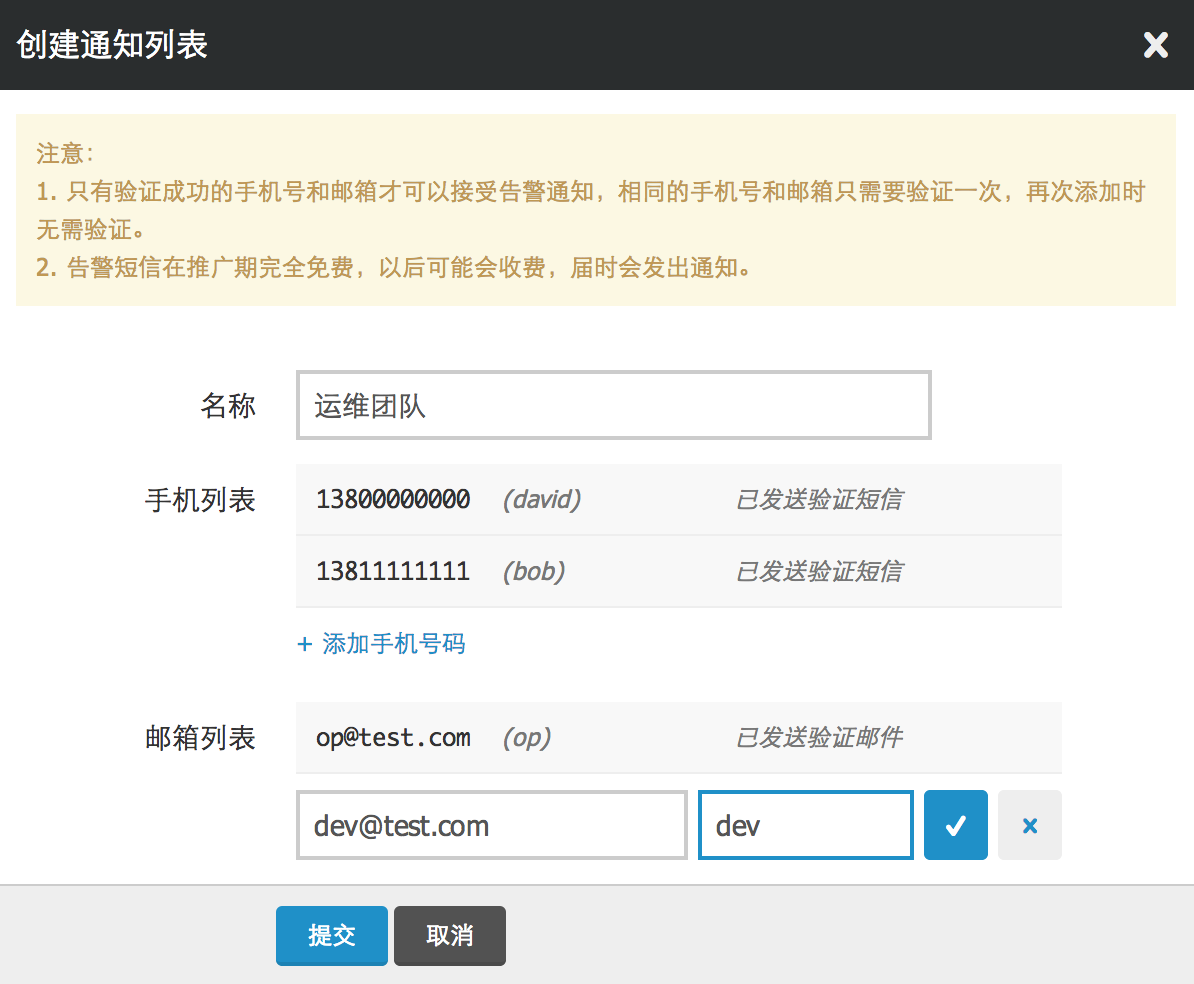
Task: Discard the new email entry with the small x button
Action: point(1029,825)
